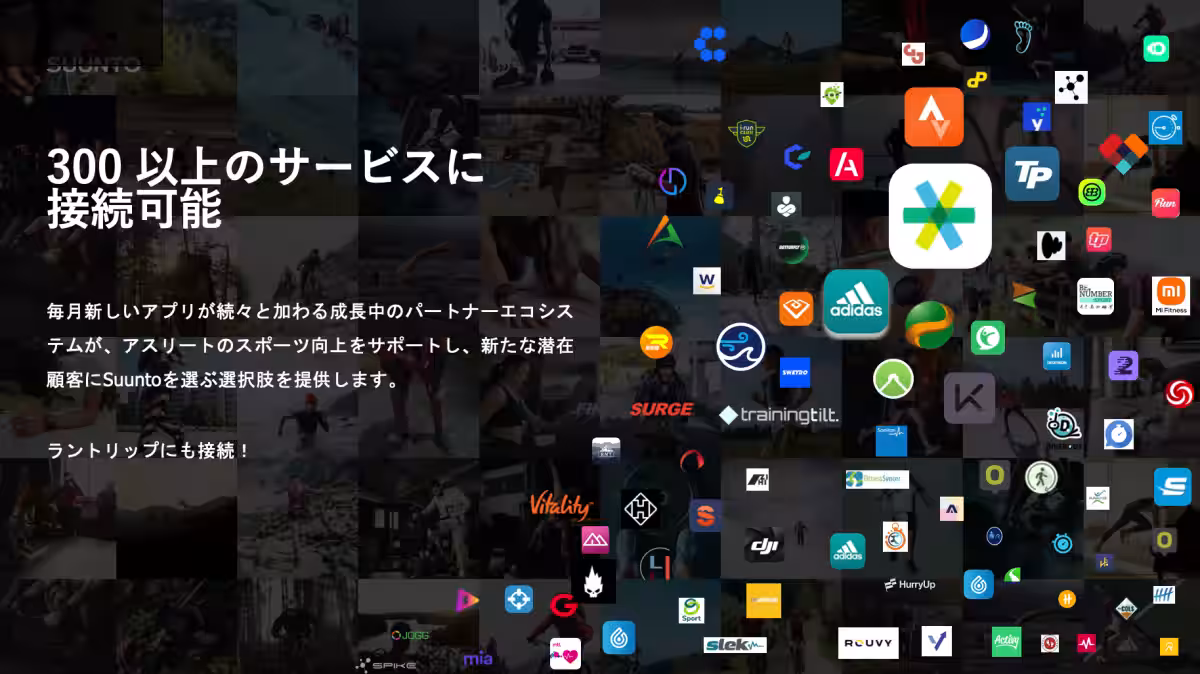
Task: Select the white network nodes icon
Action: click(x=1071, y=87)
